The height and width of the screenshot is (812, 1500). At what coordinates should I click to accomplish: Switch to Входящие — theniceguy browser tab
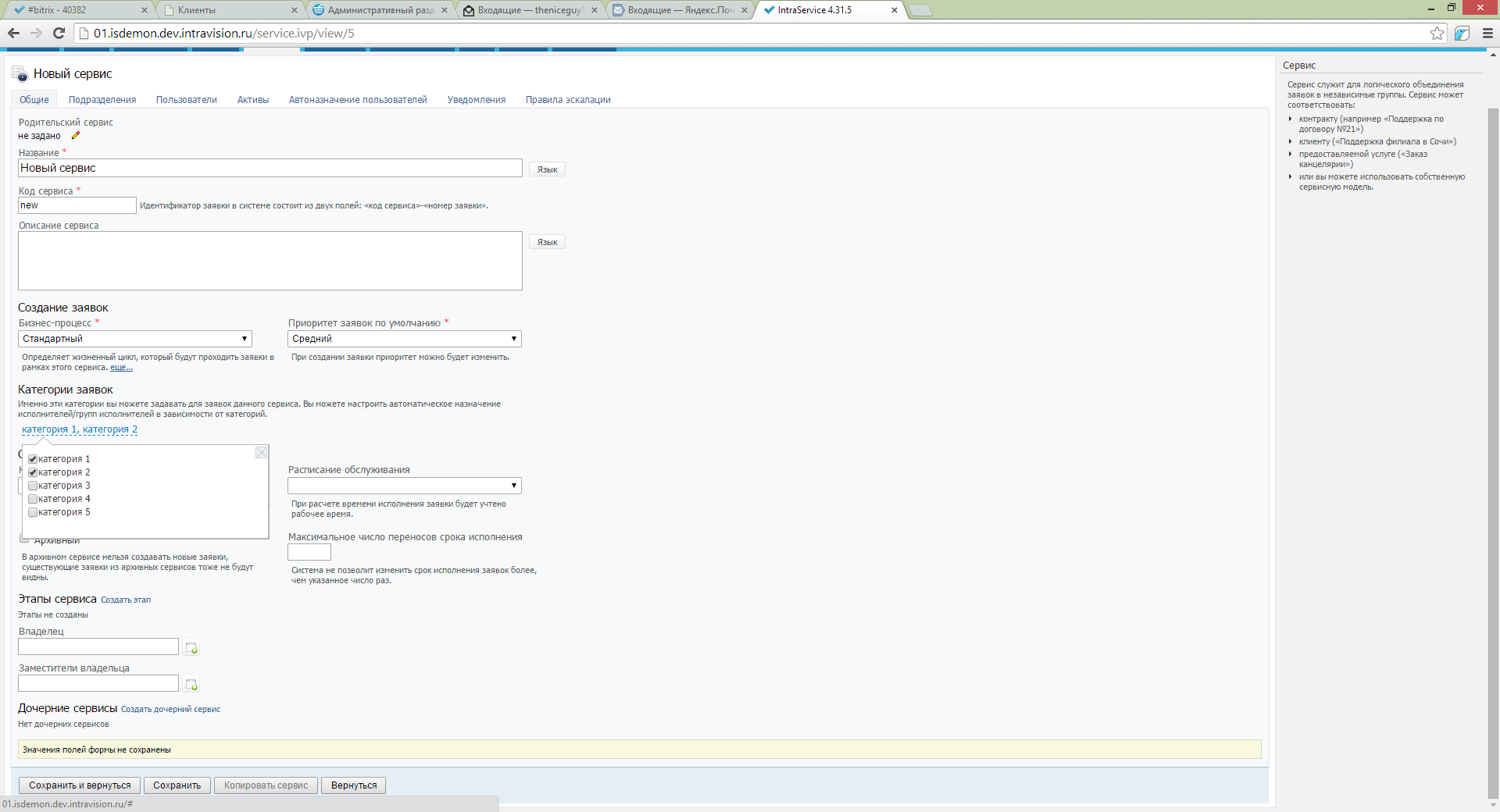(x=530, y=10)
